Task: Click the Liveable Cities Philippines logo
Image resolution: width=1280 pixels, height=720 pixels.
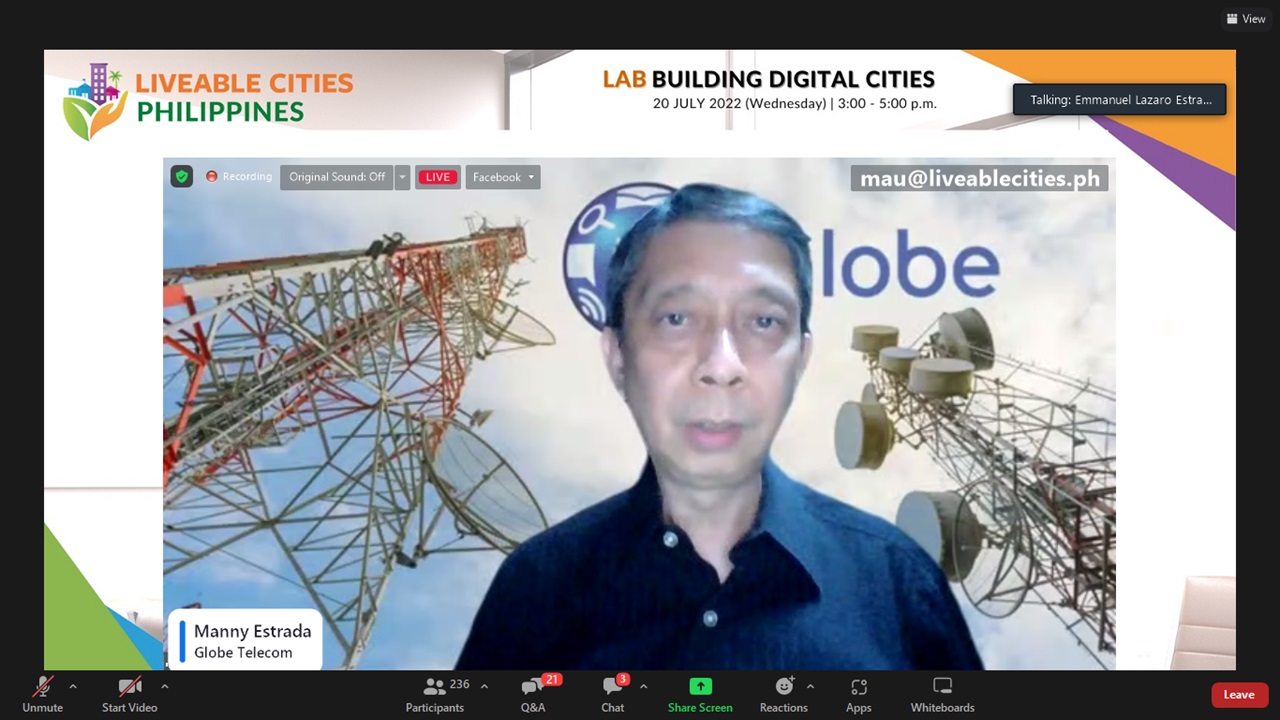Action: 207,100
